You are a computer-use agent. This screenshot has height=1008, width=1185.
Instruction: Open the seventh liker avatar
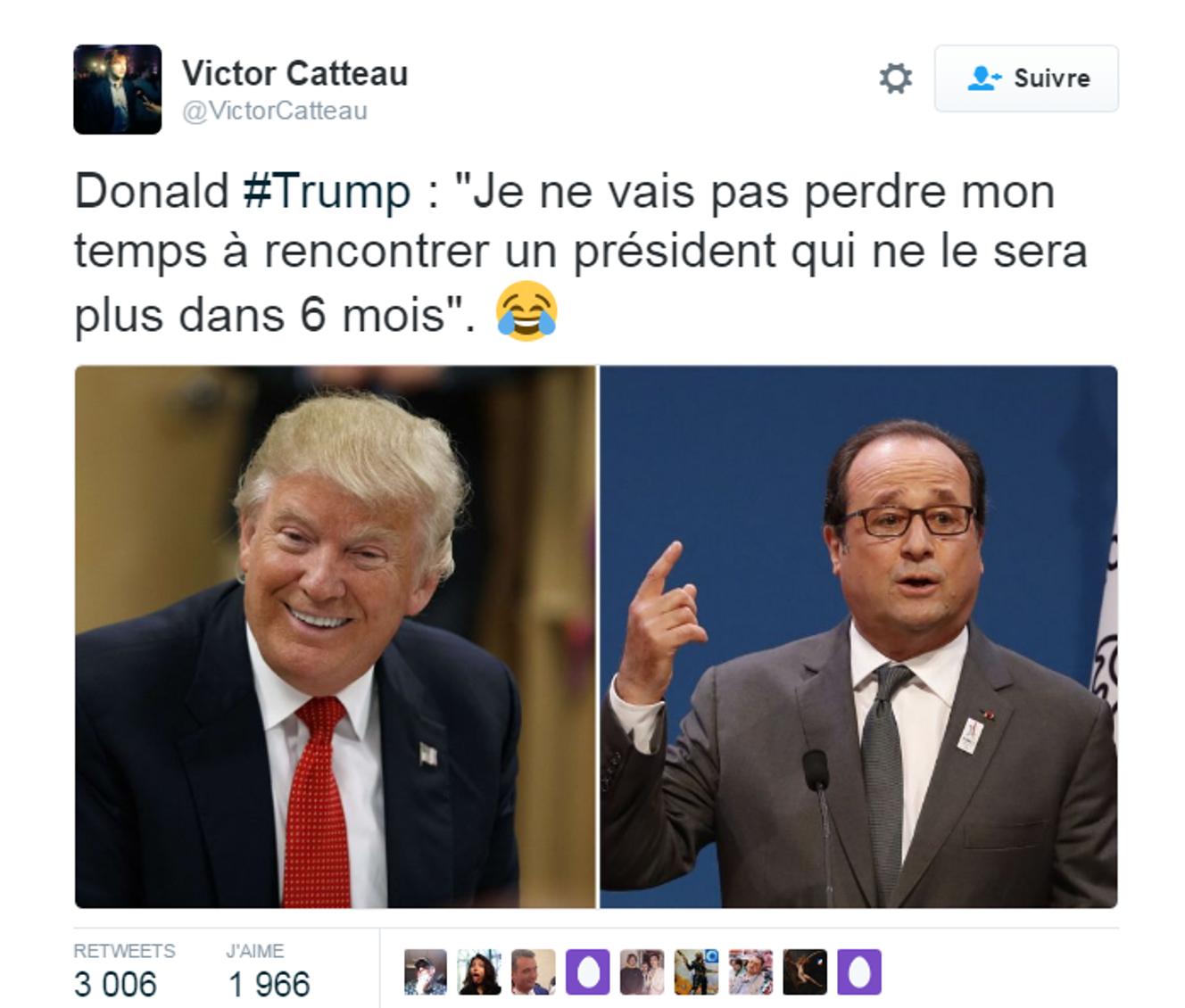coord(751,972)
